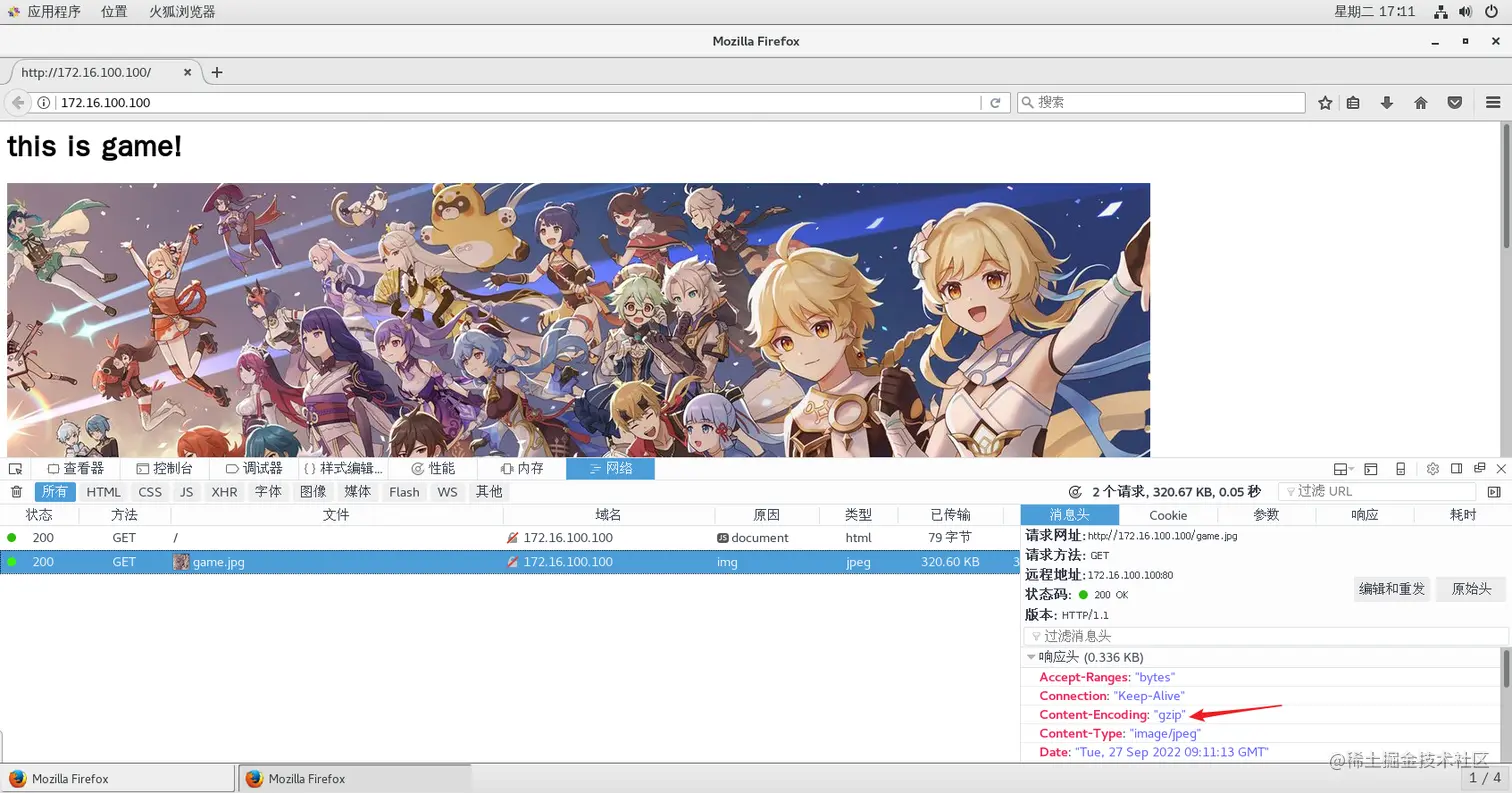Switch to the 内存 devtools tab

coord(522,469)
